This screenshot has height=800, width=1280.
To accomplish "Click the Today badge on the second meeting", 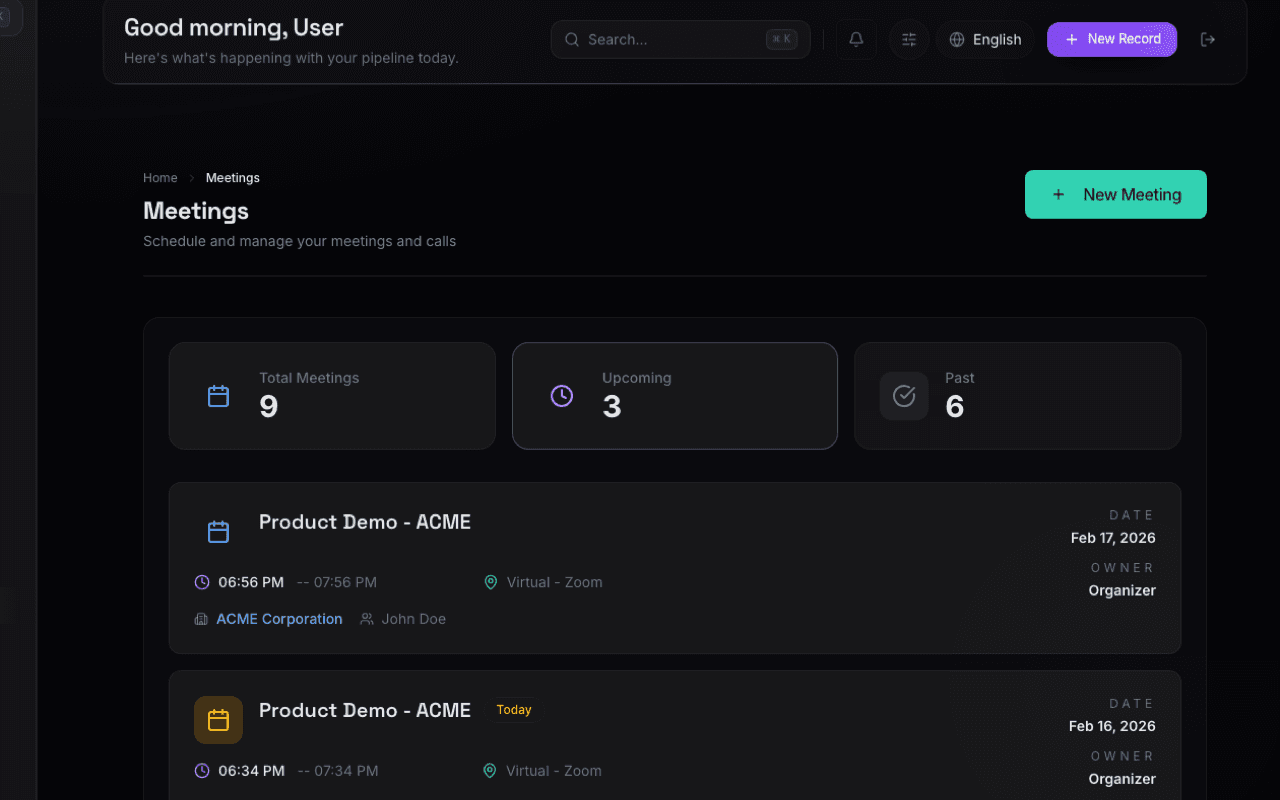I will click(x=513, y=710).
